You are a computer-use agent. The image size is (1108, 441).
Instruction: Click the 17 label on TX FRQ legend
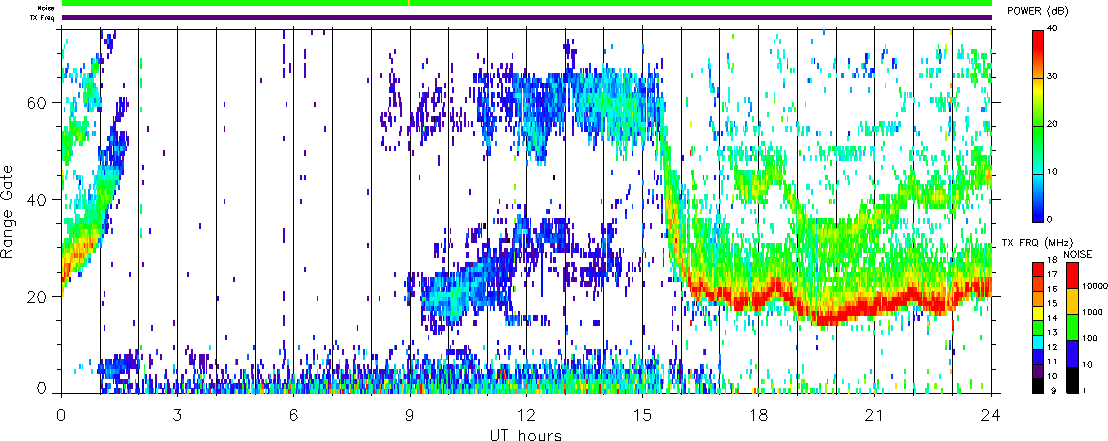pyautogui.click(x=1052, y=274)
